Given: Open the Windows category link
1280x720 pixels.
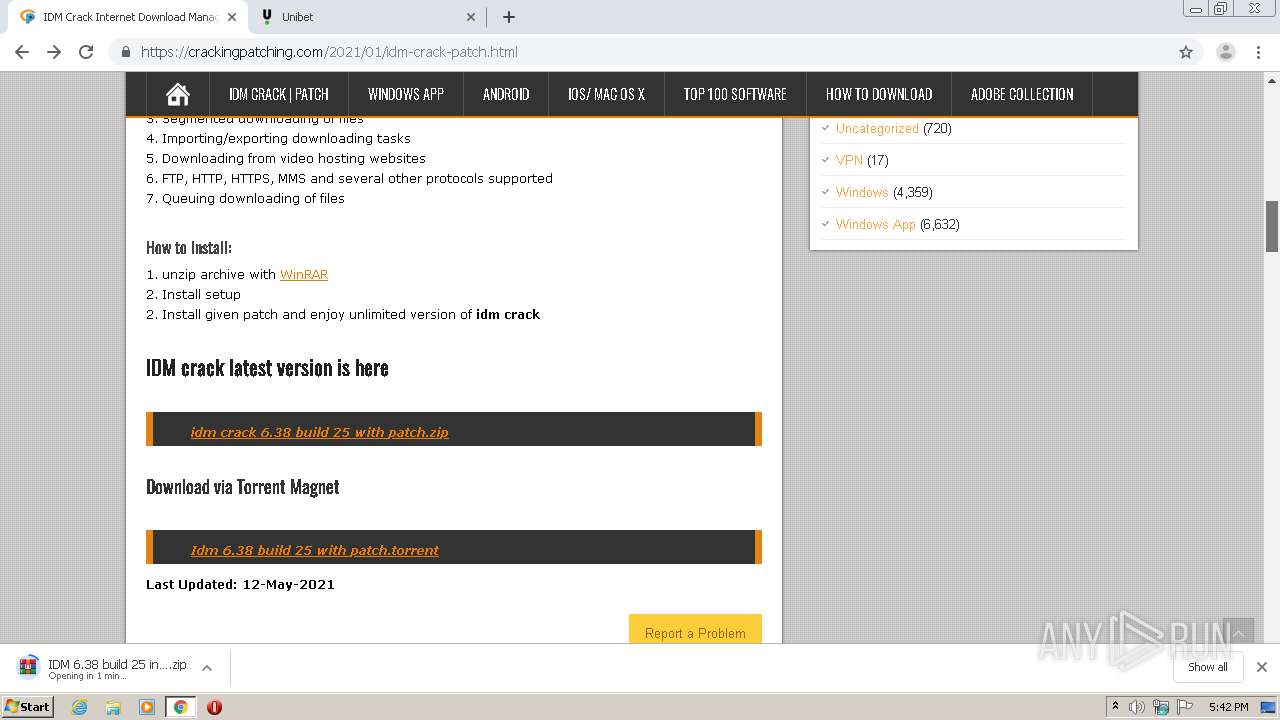Looking at the screenshot, I should coord(862,192).
